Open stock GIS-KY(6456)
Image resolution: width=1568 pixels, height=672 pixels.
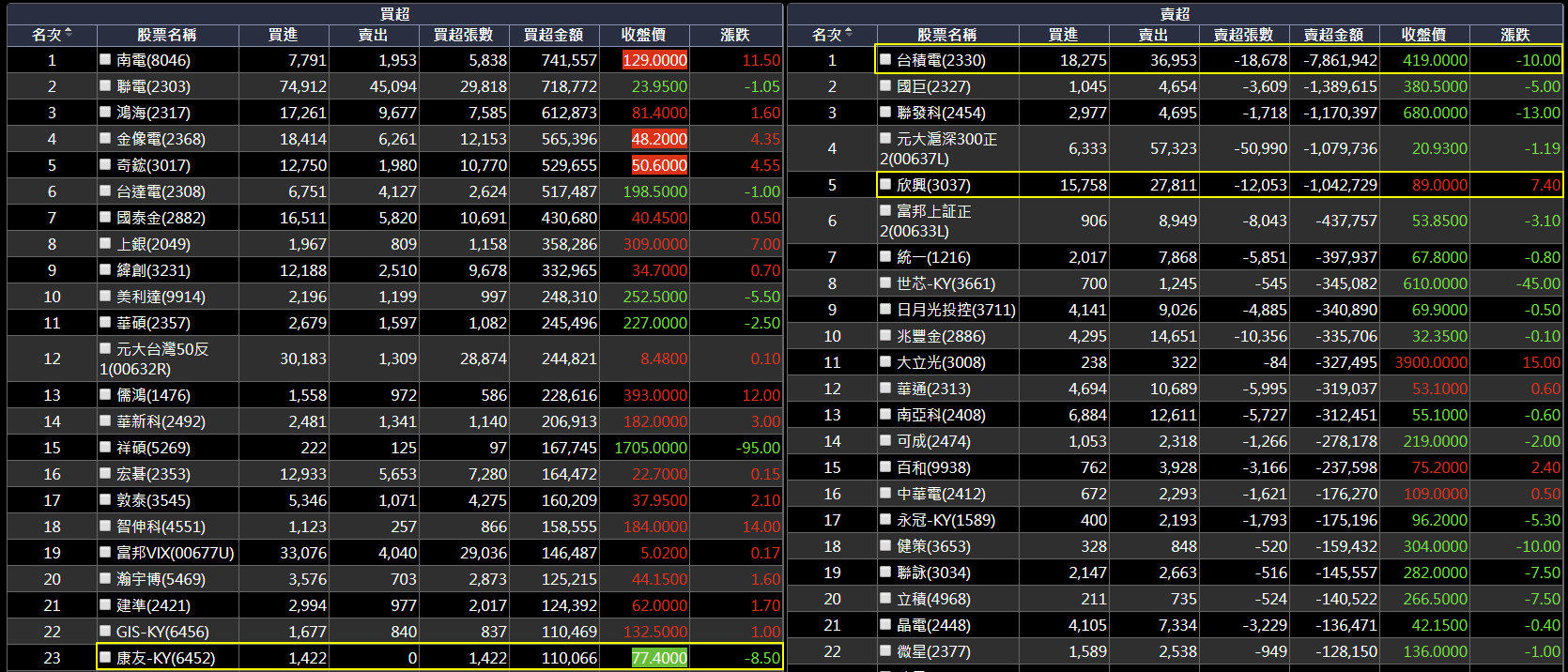click(x=162, y=632)
